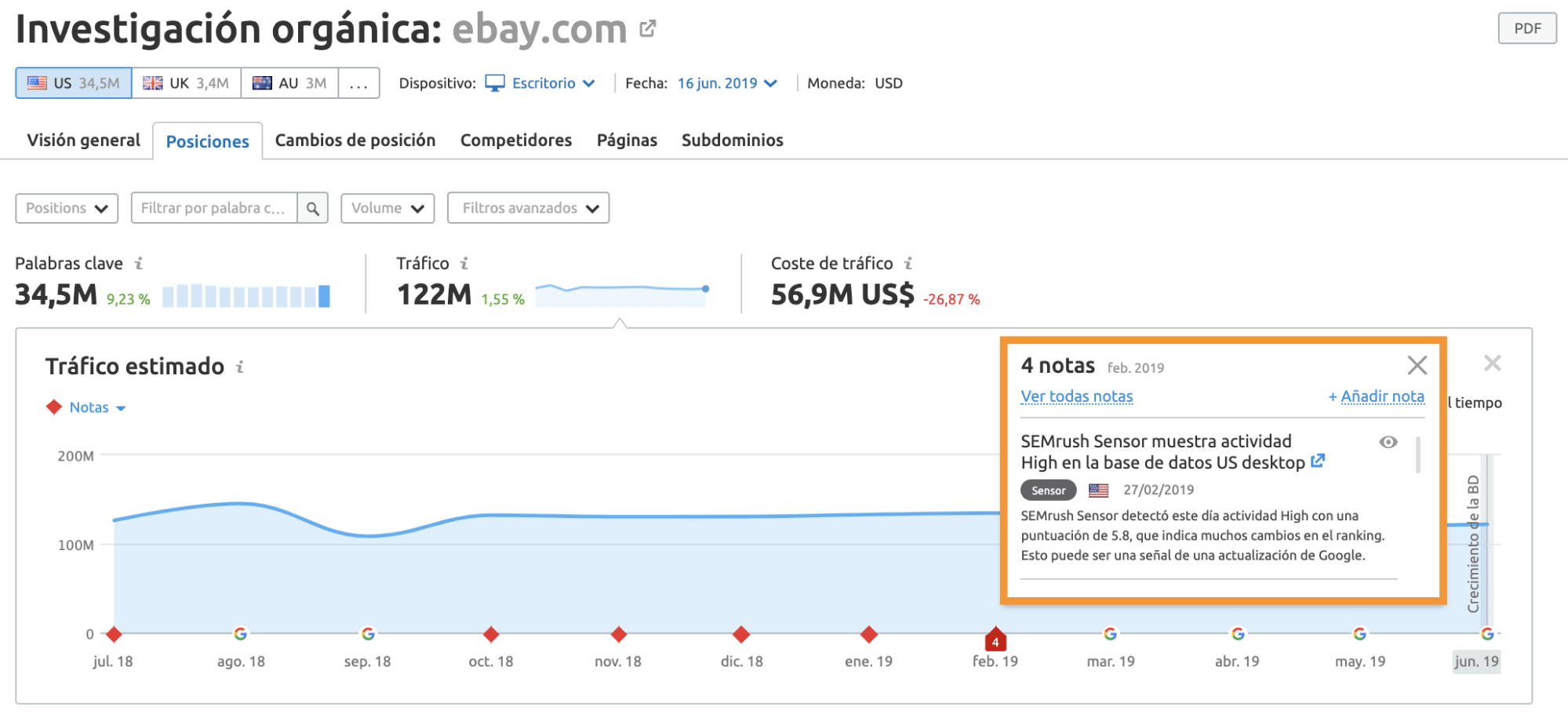Switch to Visión general tab
Screen dimensions: 1568x722
point(84,140)
